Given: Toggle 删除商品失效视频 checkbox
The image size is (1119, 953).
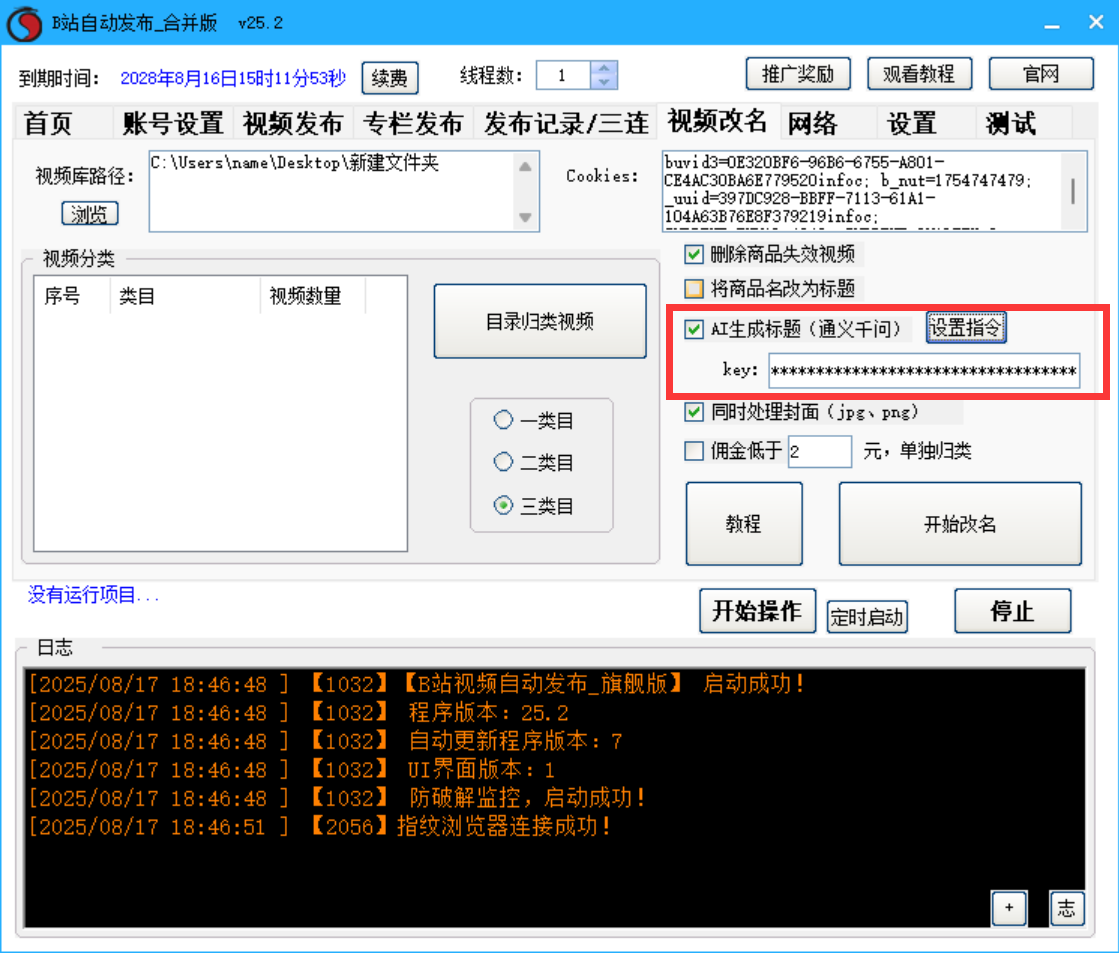Looking at the screenshot, I should (694, 254).
